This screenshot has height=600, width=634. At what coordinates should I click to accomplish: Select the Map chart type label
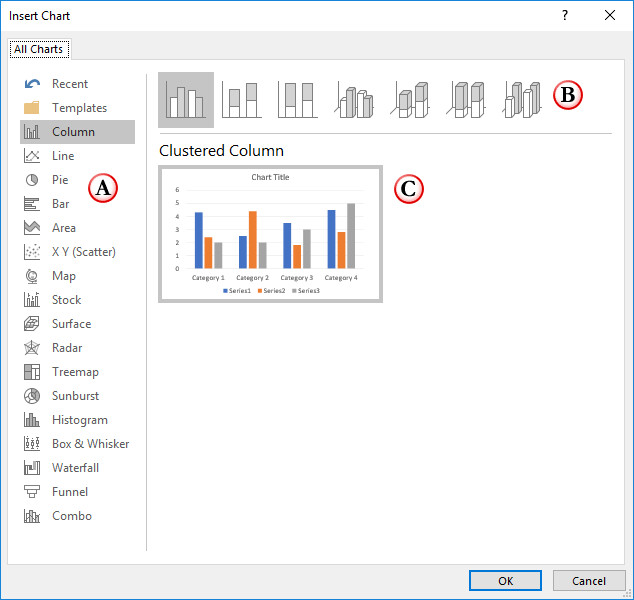(64, 276)
